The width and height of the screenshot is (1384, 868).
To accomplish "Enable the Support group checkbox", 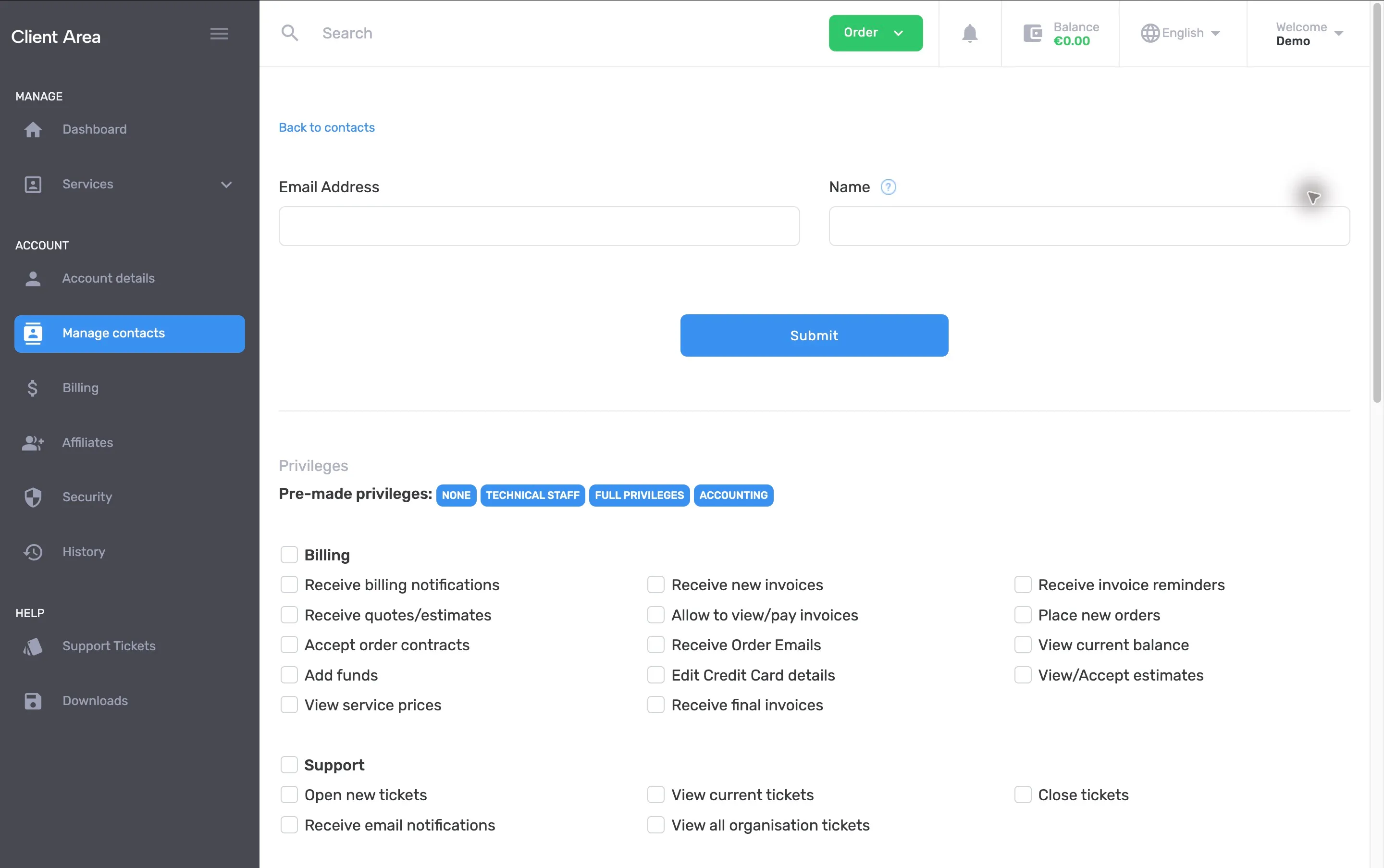I will pos(289,765).
